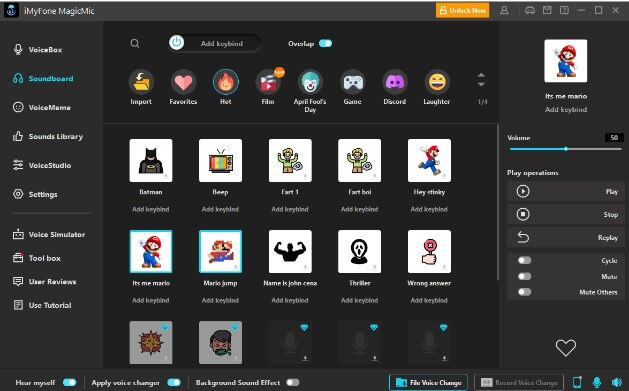The height and width of the screenshot is (391, 629).
Task: Enable the Mute Others toggle
Action: (x=524, y=292)
